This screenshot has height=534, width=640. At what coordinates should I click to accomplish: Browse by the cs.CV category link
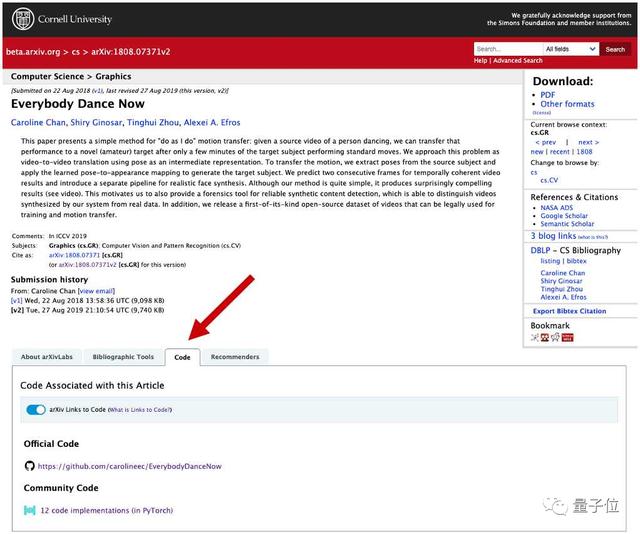click(549, 180)
